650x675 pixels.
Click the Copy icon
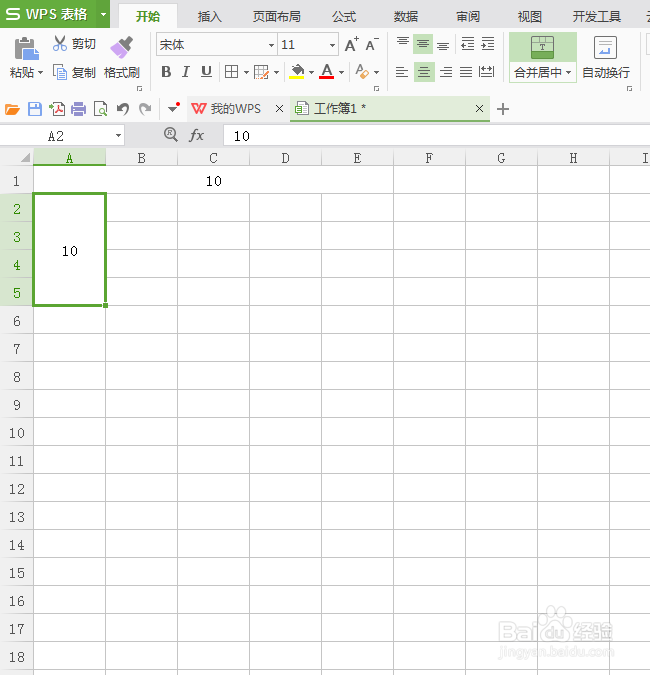coord(60,72)
